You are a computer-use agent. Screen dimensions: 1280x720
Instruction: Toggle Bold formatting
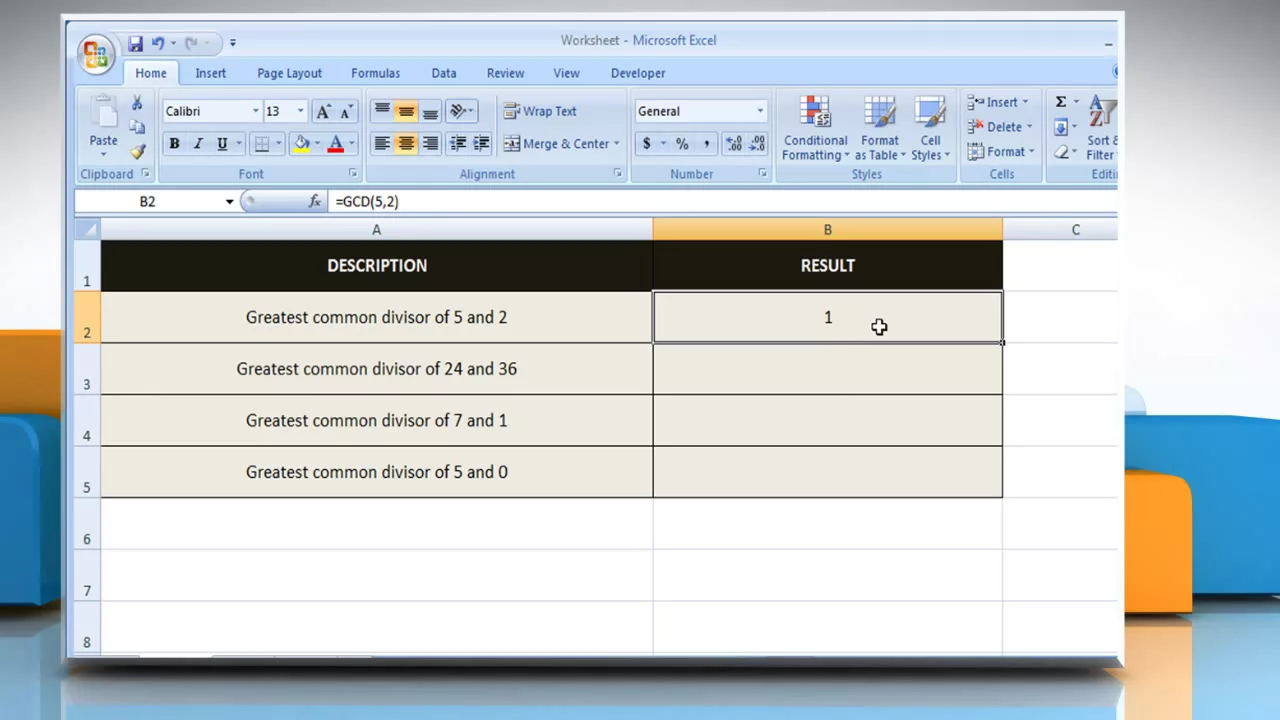coord(174,143)
